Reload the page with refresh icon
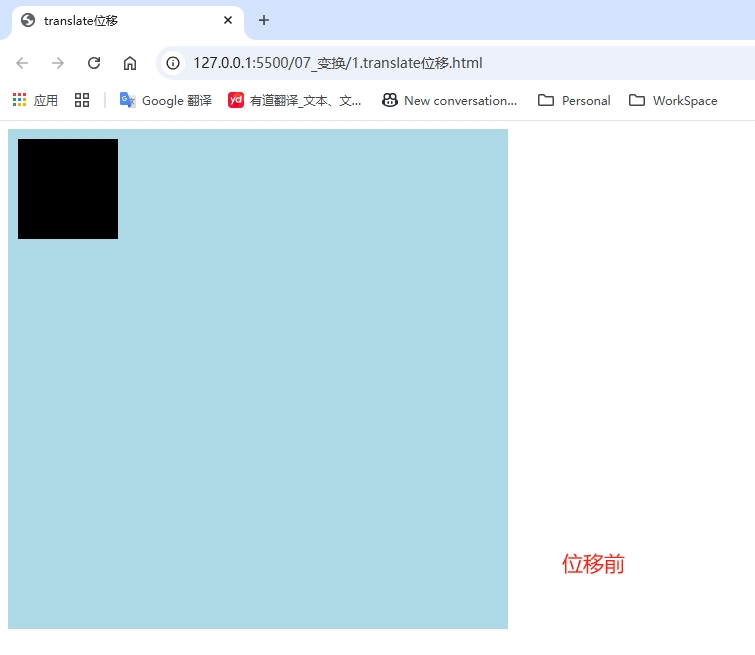The width and height of the screenshot is (755, 655). point(94,63)
